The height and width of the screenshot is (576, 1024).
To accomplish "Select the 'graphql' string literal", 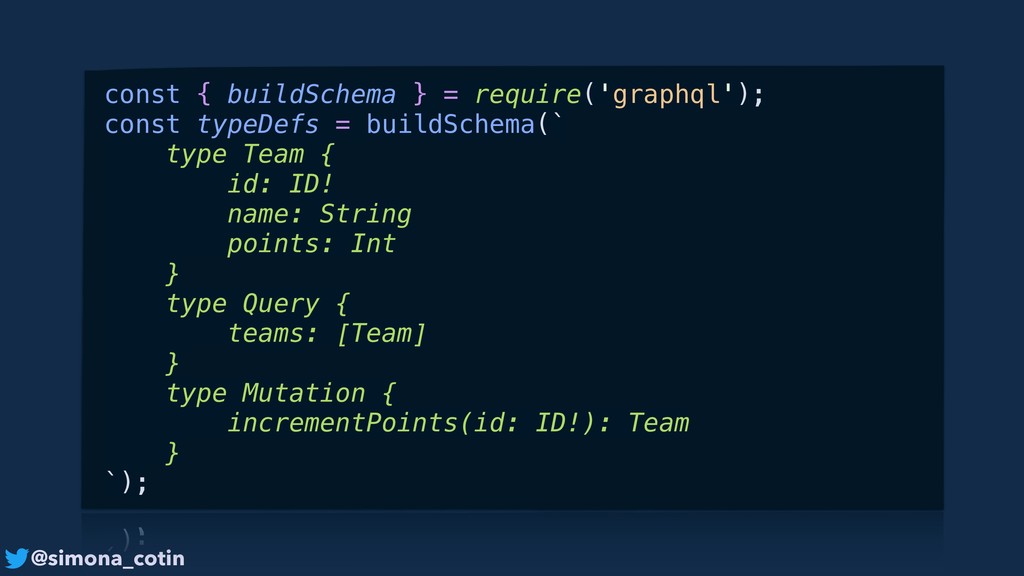I will coord(667,95).
